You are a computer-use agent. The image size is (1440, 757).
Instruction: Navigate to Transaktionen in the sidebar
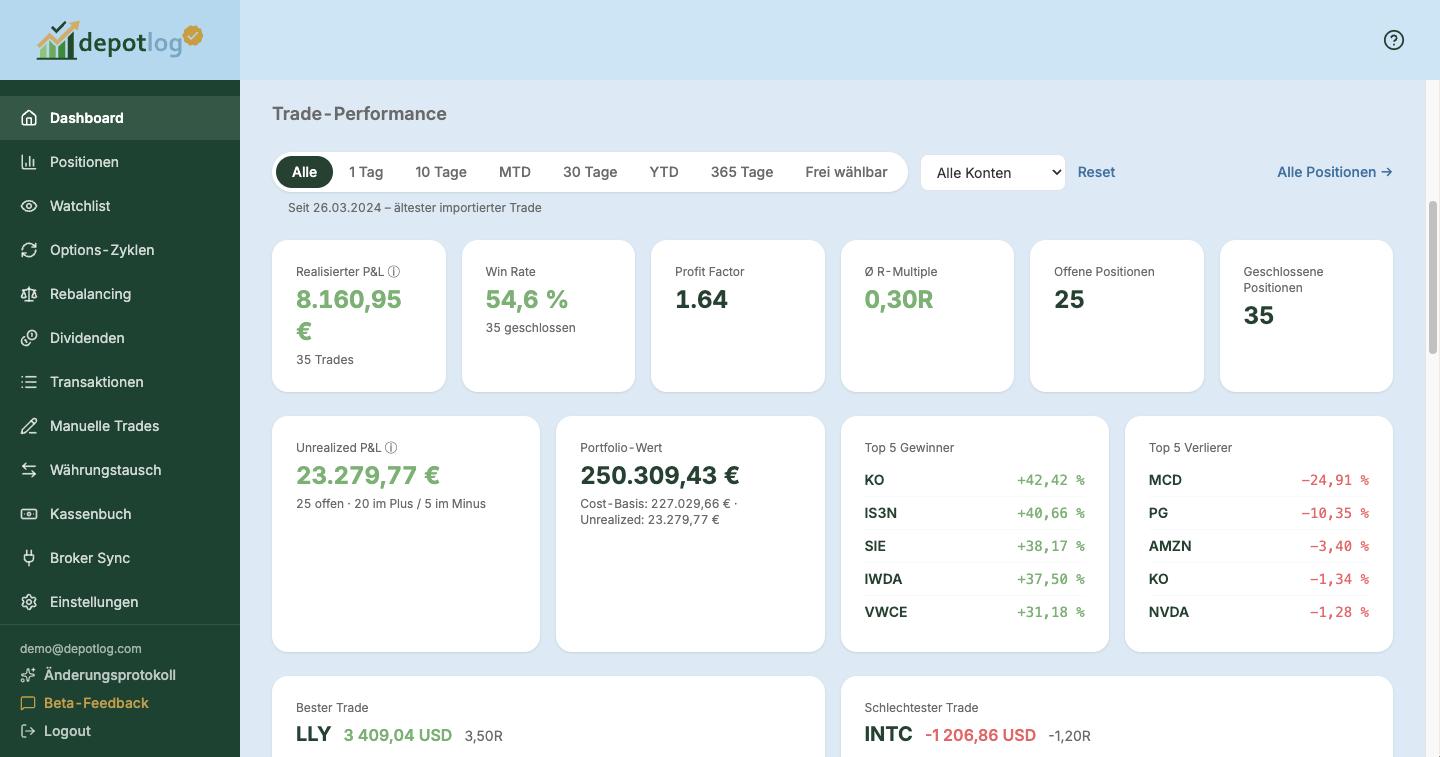(120, 382)
